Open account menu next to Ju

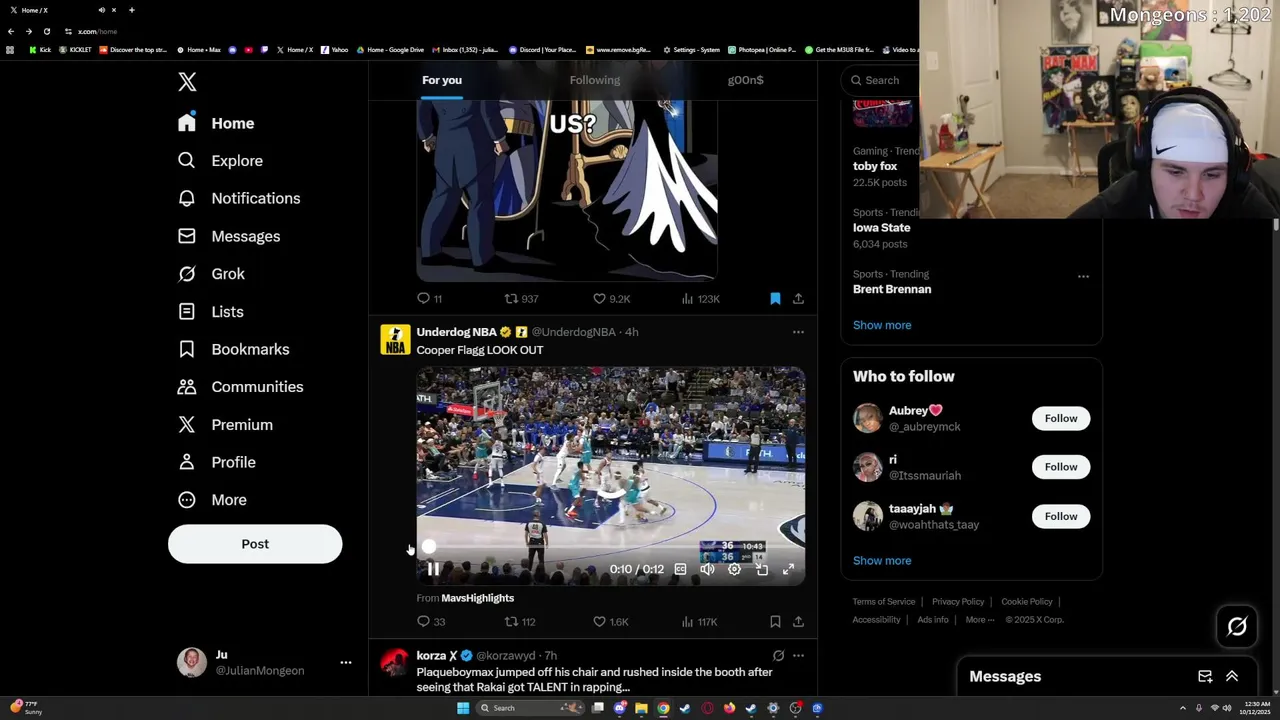[x=345, y=662]
